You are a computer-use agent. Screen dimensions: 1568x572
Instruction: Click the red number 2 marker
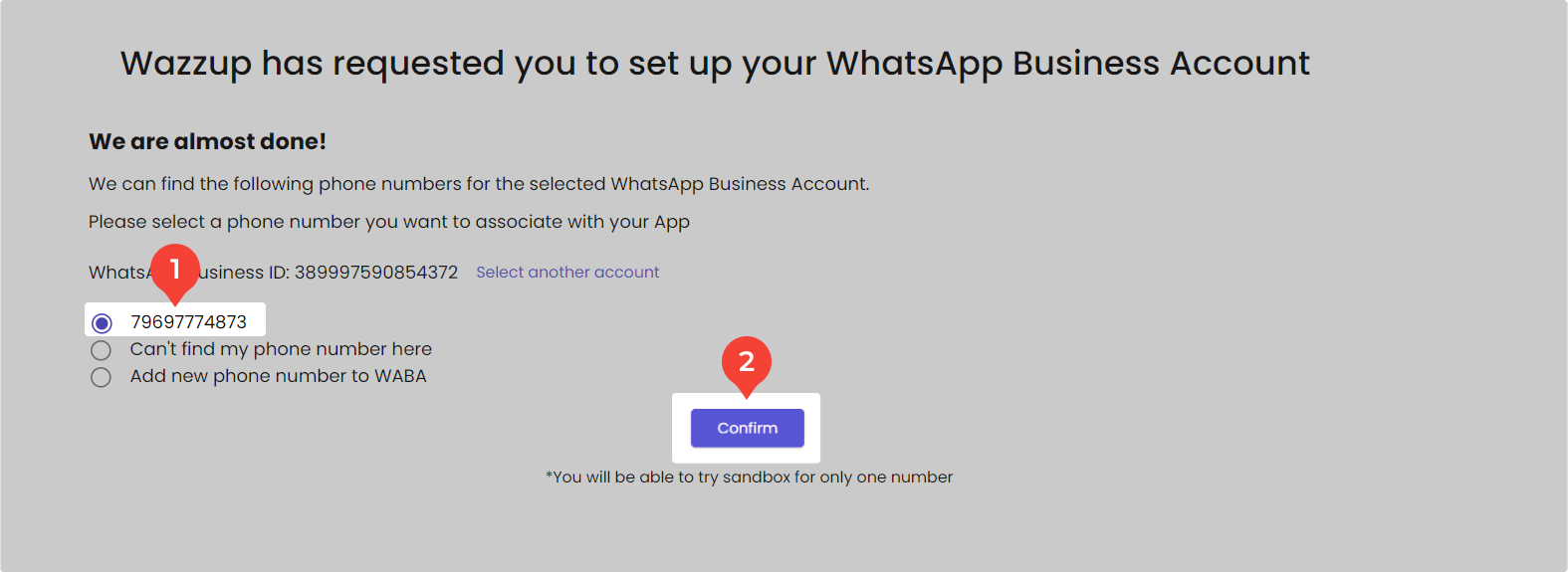tap(747, 362)
